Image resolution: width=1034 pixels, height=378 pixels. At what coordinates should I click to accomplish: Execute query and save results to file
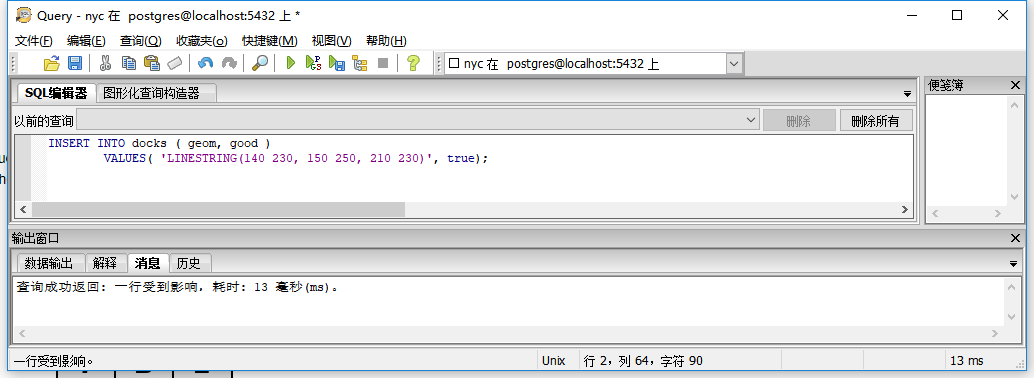337,63
